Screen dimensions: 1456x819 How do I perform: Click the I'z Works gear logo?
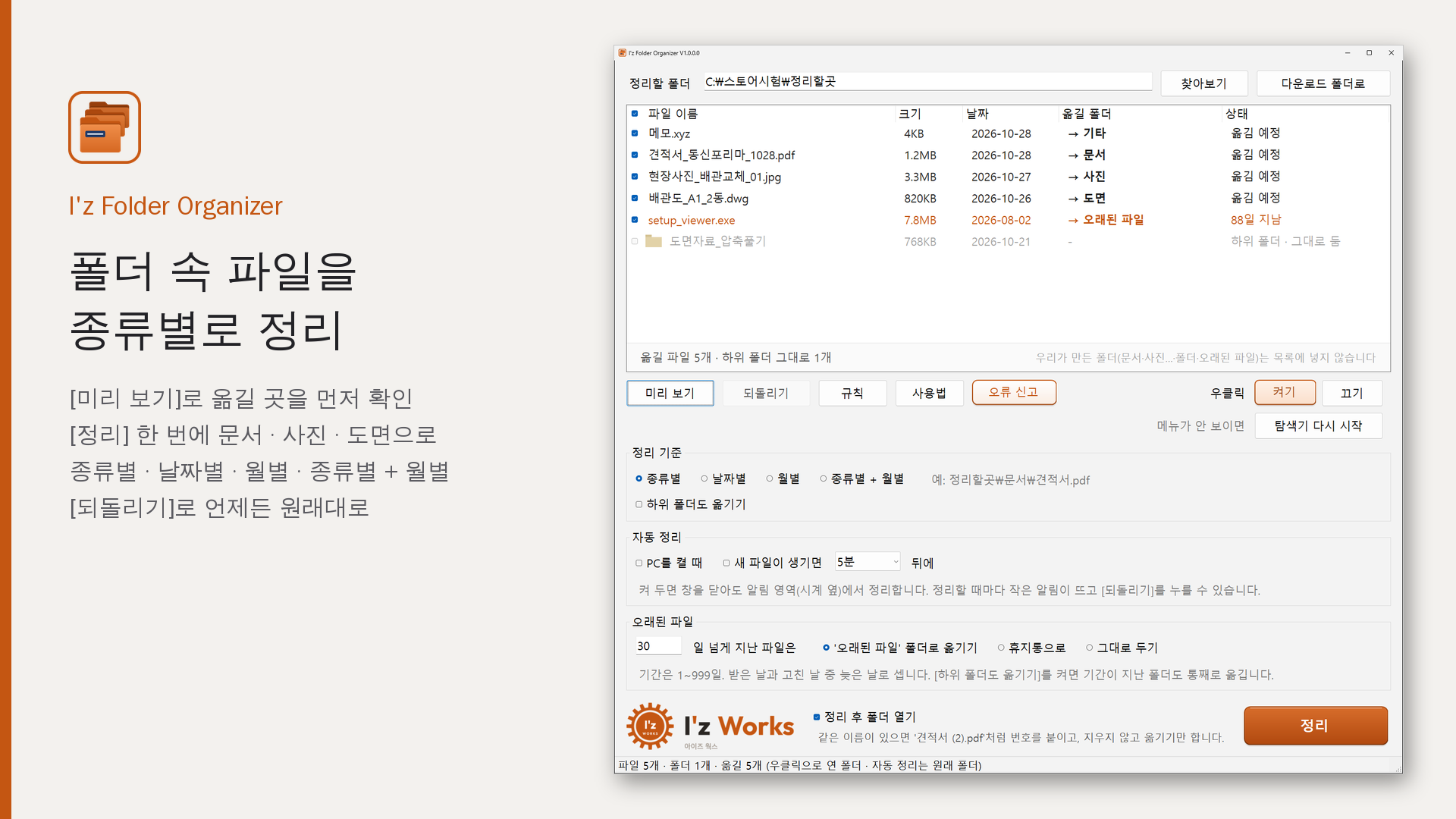pyautogui.click(x=650, y=726)
